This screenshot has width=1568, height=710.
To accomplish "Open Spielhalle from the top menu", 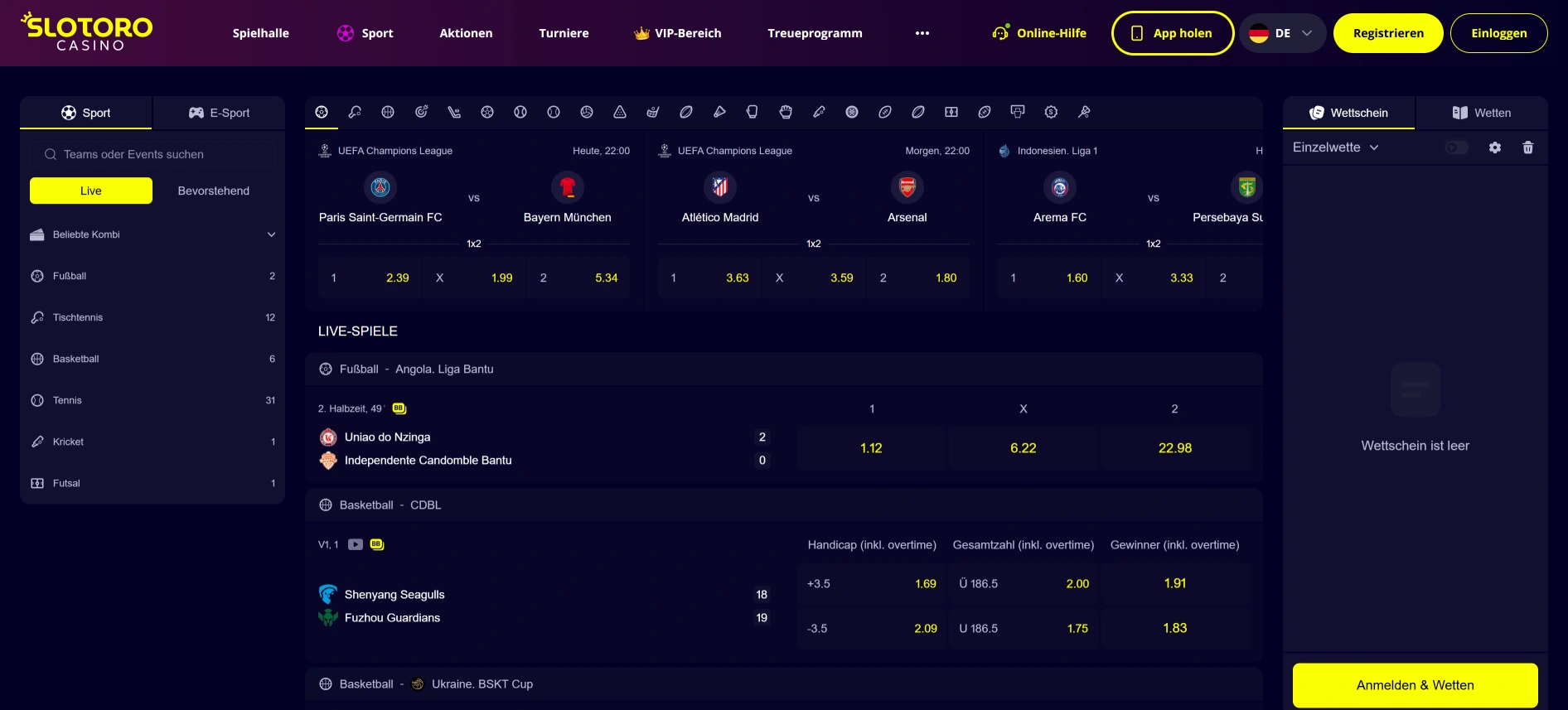I will click(x=261, y=33).
